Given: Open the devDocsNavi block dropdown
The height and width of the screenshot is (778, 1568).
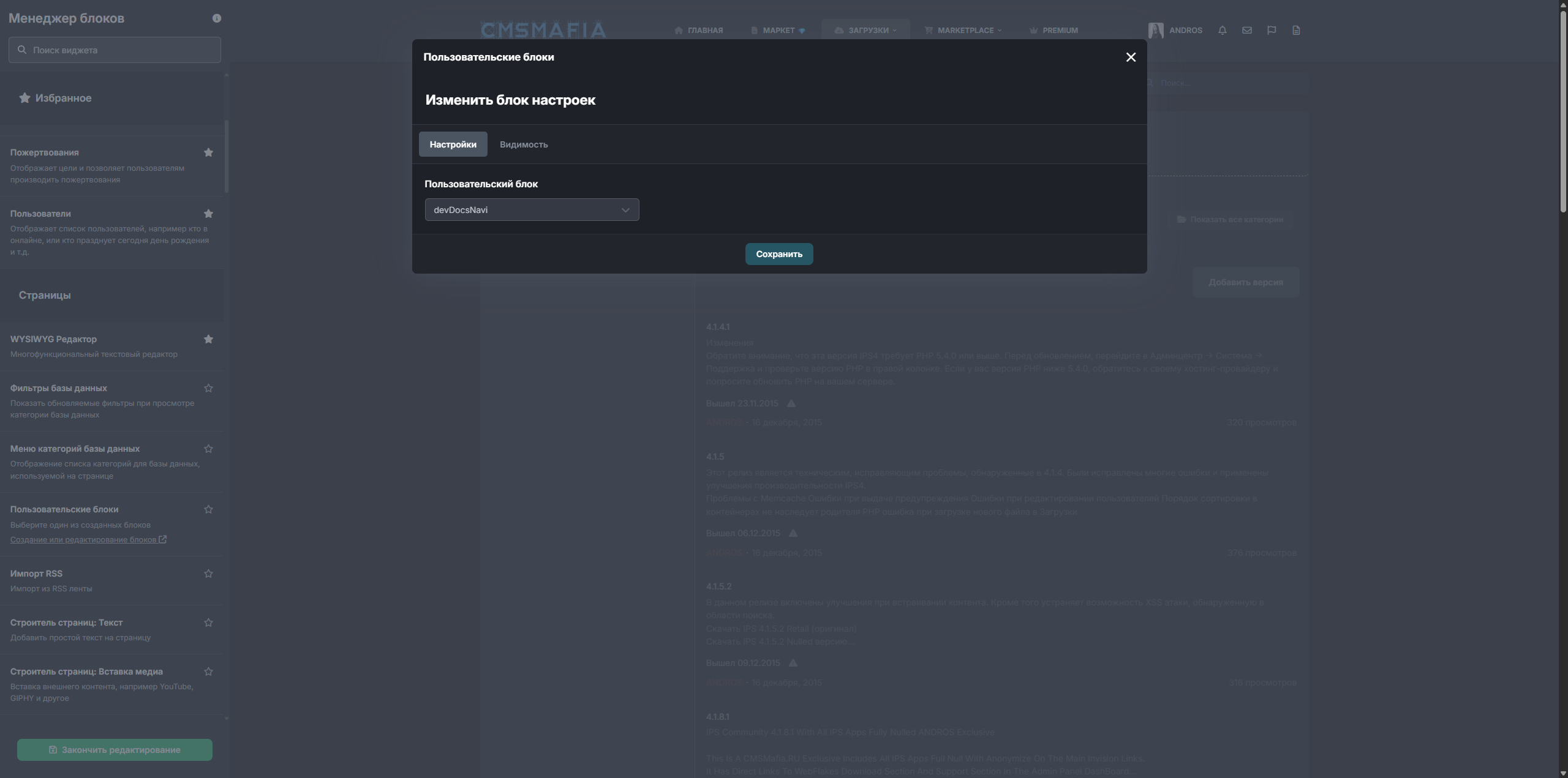Looking at the screenshot, I should click(x=532, y=210).
